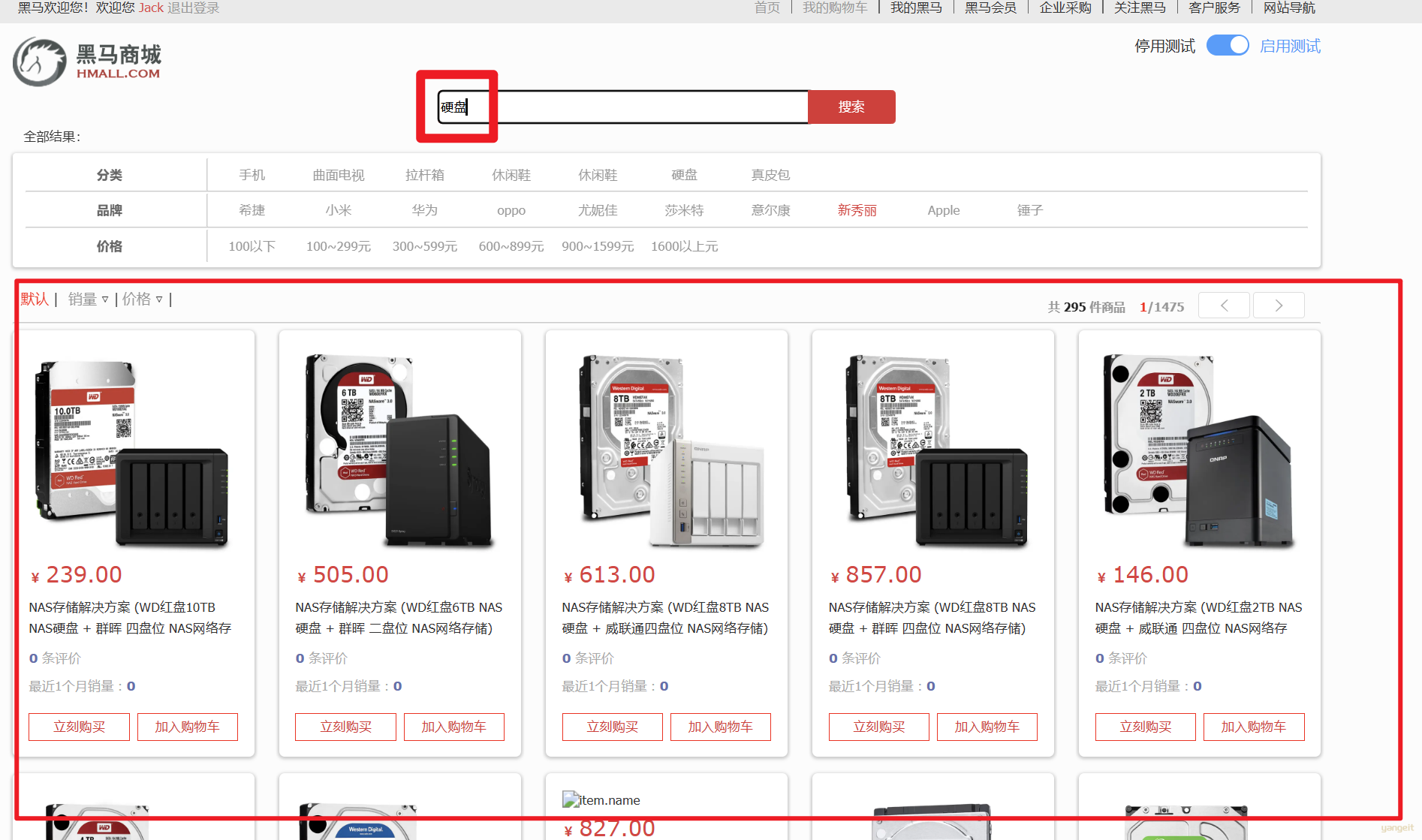Filter brand by 莎米特
Image resolution: width=1422 pixels, height=840 pixels.
(x=684, y=210)
